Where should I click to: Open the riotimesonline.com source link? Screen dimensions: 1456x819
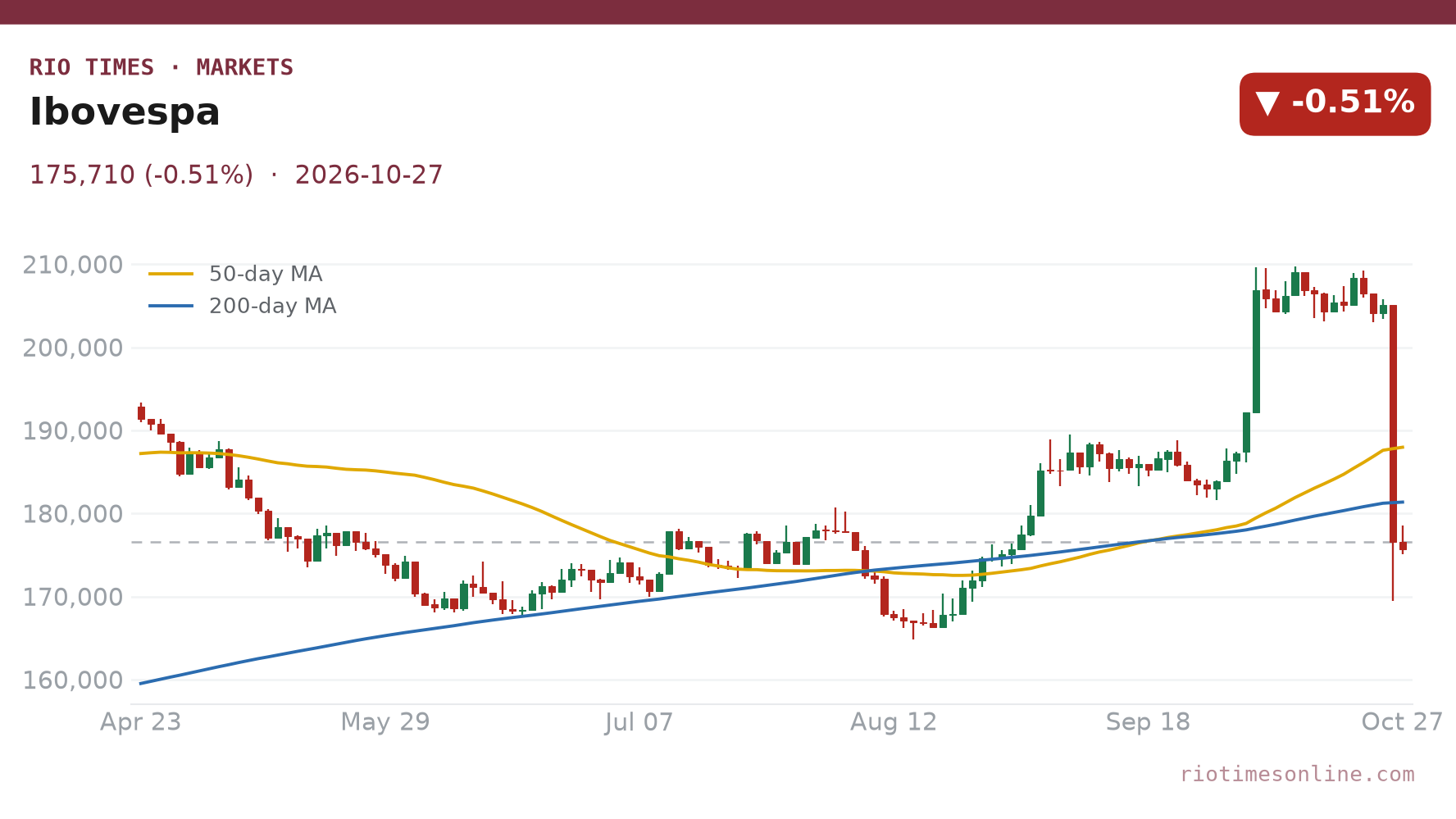pyautogui.click(x=1297, y=774)
